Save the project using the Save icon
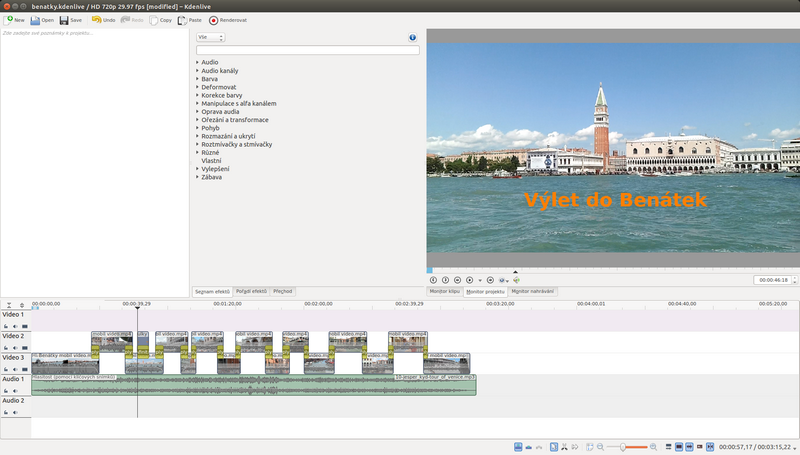800x455 pixels. pyautogui.click(x=63, y=20)
